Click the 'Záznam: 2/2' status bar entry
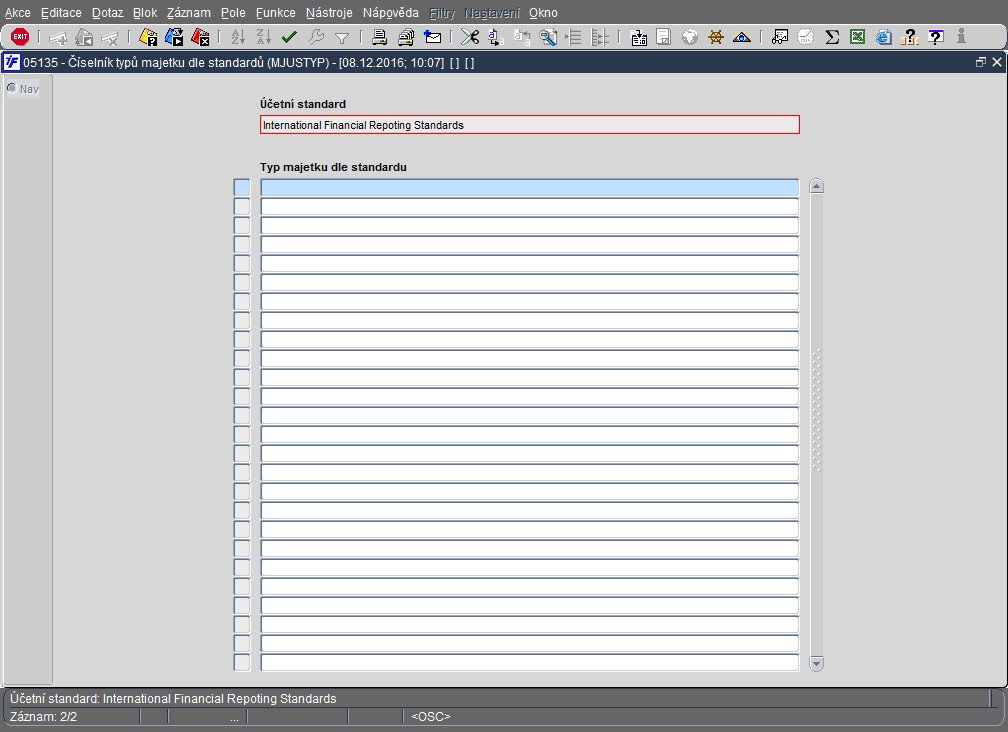 click(44, 717)
